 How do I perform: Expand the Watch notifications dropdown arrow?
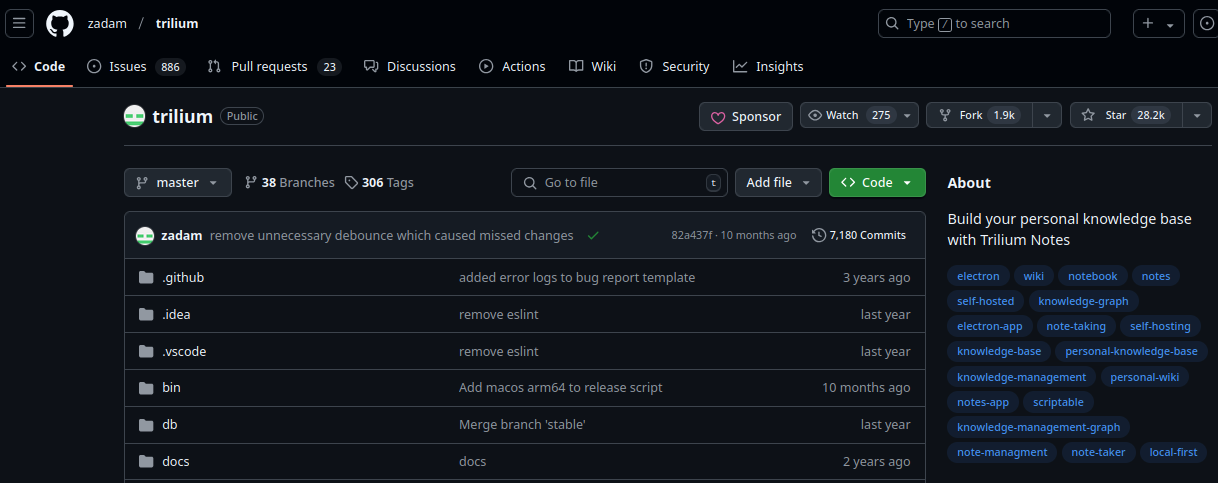[908, 116]
